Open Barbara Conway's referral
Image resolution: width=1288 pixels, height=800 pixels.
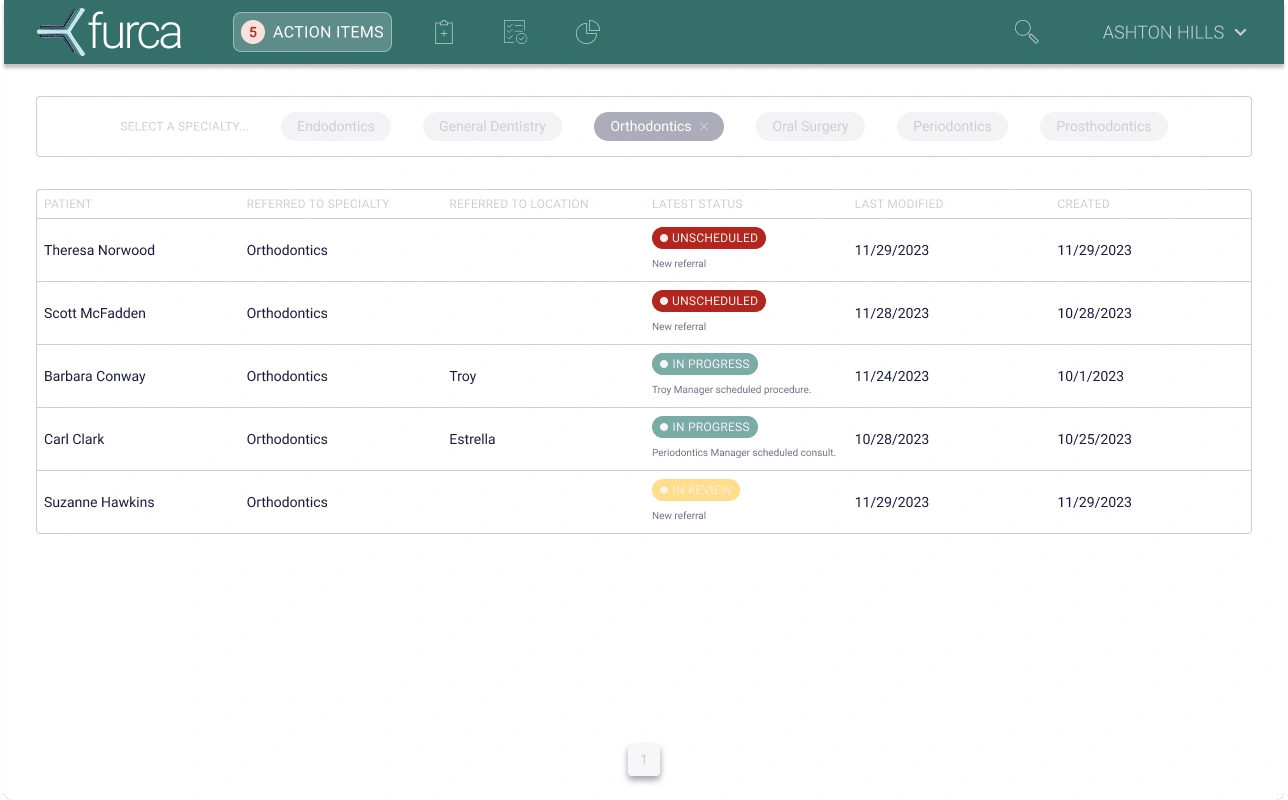[644, 376]
